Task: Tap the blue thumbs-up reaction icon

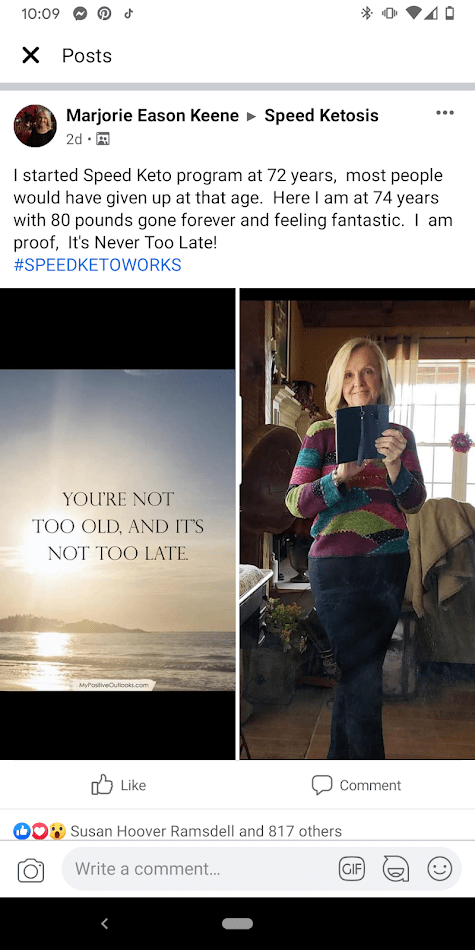Action: [x=22, y=831]
